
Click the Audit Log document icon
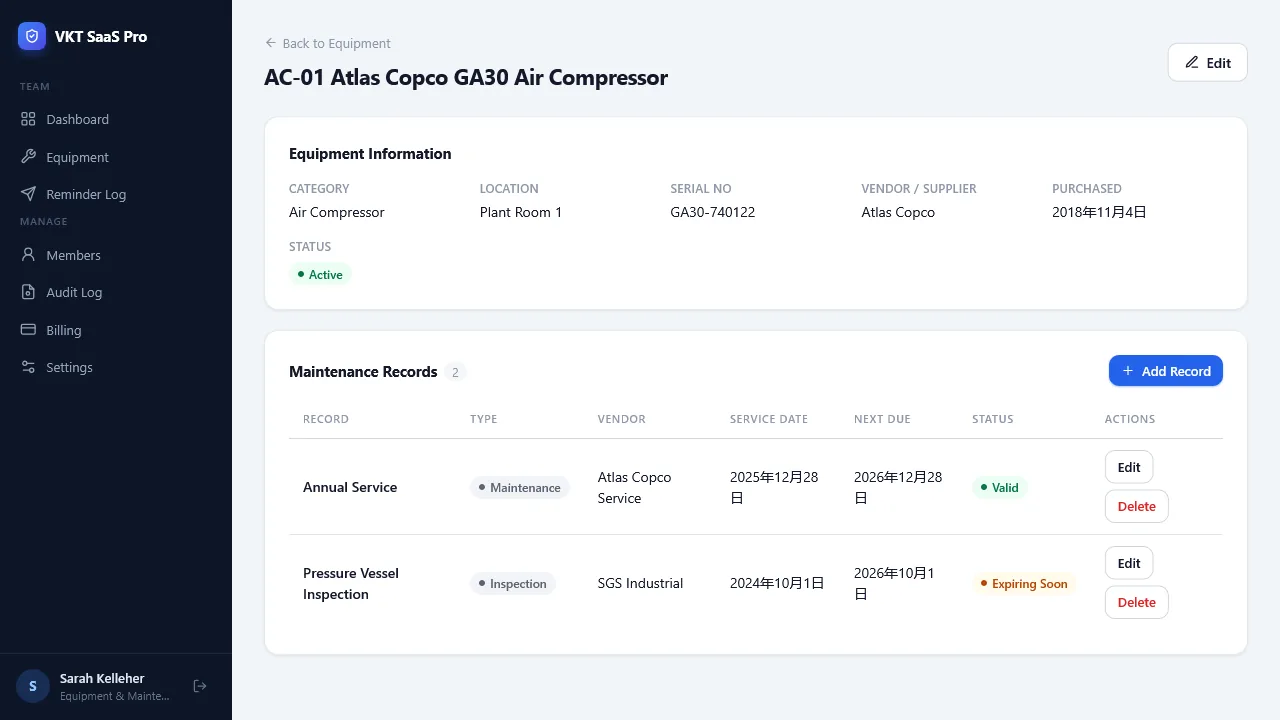tap(28, 292)
